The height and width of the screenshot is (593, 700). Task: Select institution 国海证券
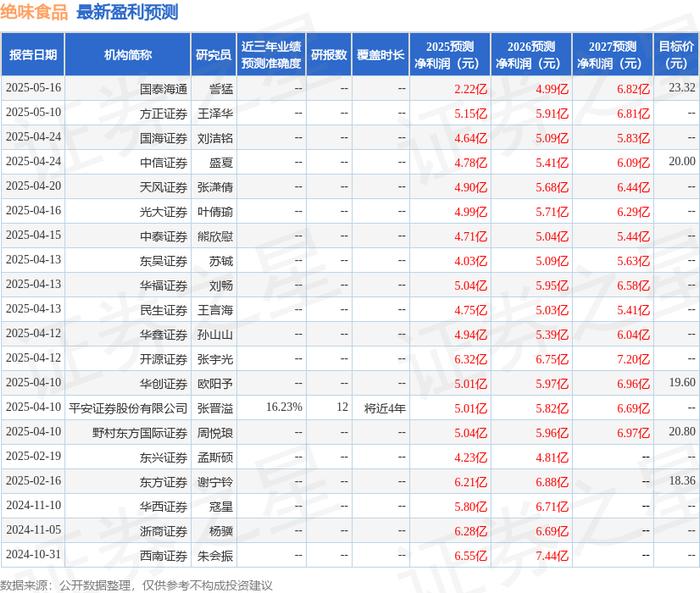pos(163,138)
